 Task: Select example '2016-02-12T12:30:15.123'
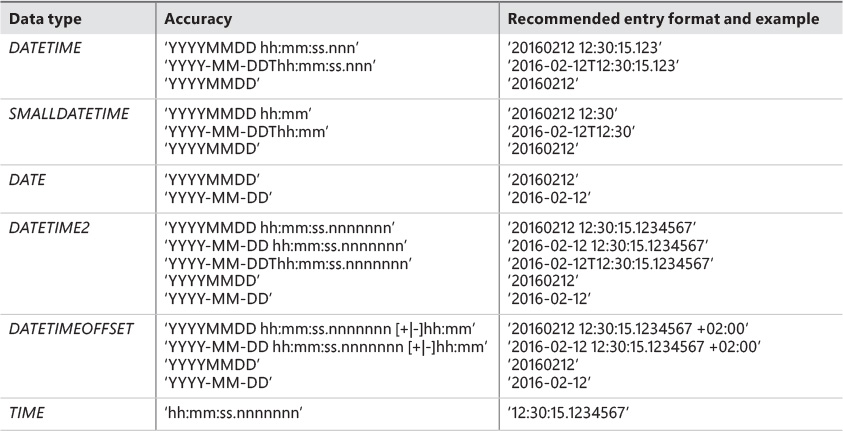click(x=596, y=64)
